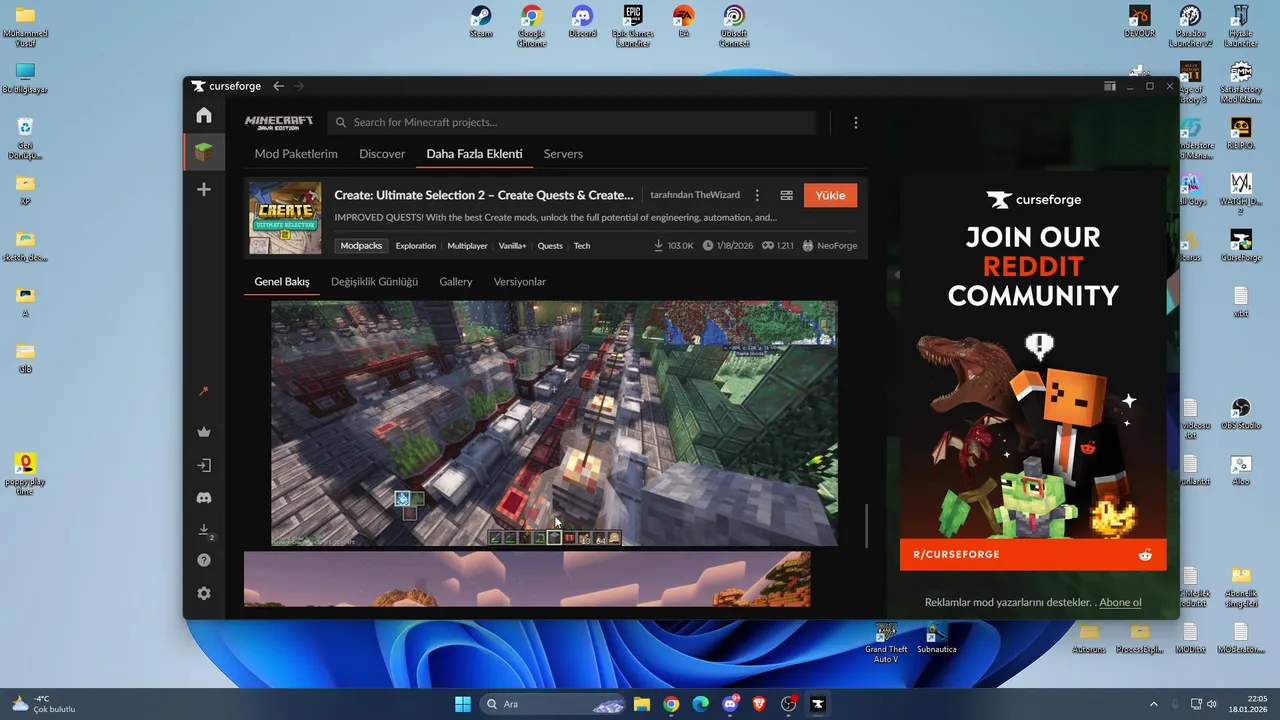Open Ubisoft Connect desktop shortcut
This screenshot has width=1280, height=720.
[x=734, y=24]
